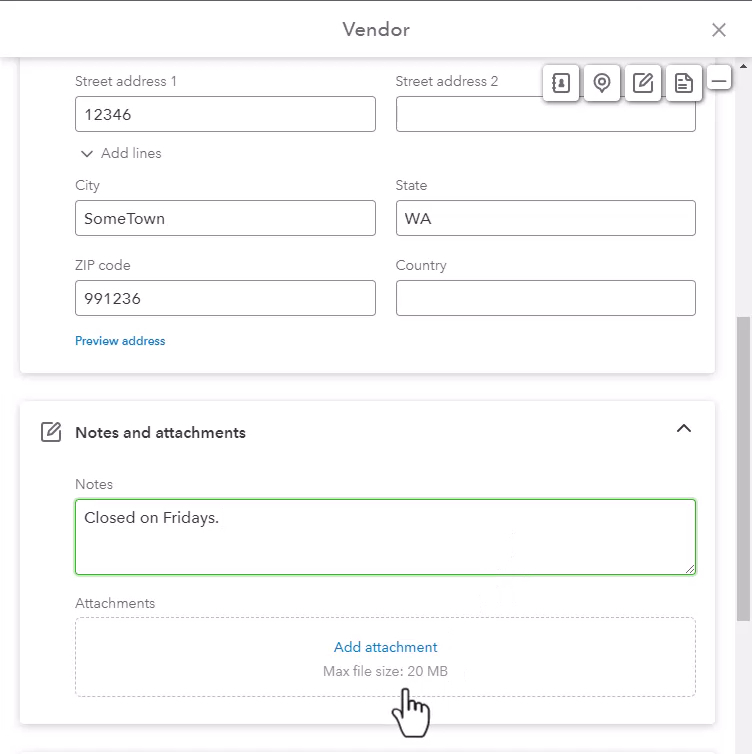Click Add attachment link
The width and height of the screenshot is (752, 754).
[386, 647]
